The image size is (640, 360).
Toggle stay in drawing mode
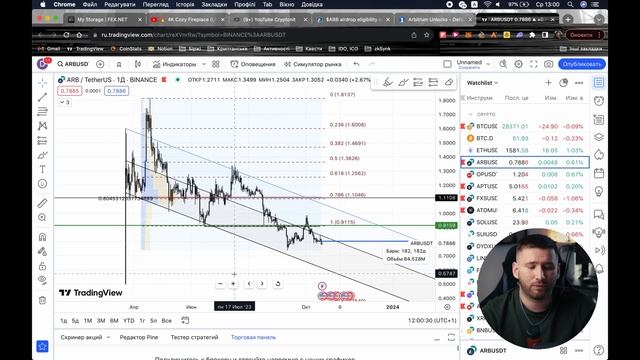tap(42, 251)
